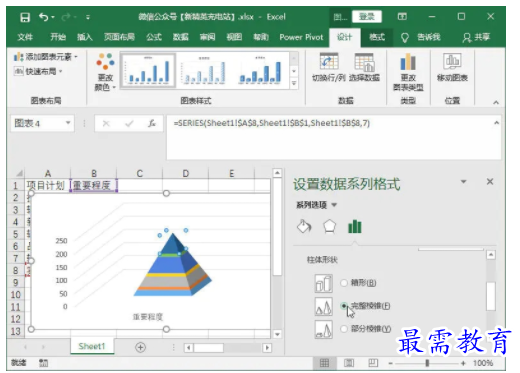This screenshot has height=373, width=520.
Task: Select the second chart style thumbnail
Action: pos(204,70)
